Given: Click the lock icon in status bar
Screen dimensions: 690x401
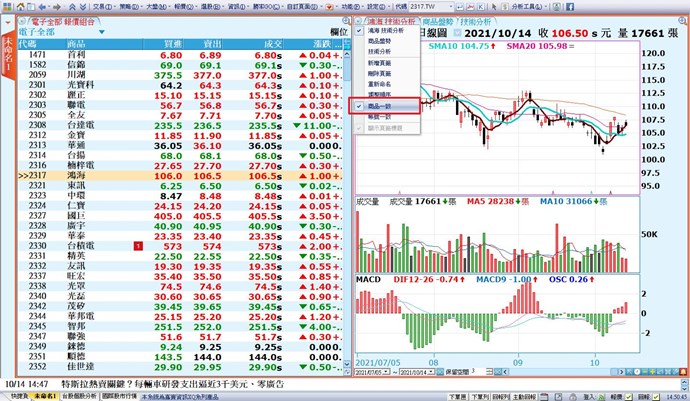Looking at the screenshot, I should tap(573, 397).
